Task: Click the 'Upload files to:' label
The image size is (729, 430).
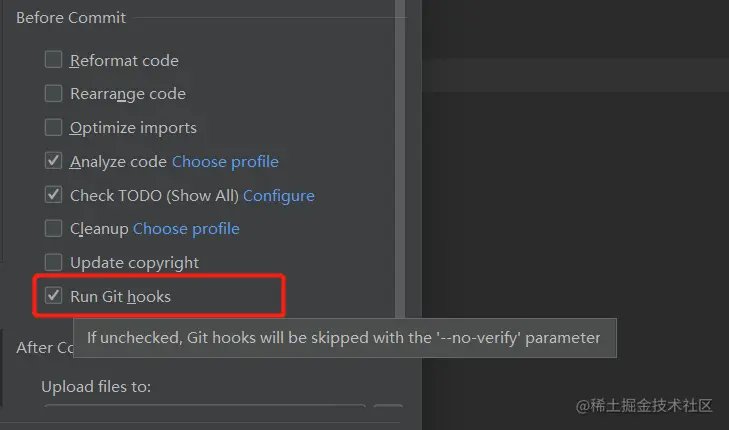Action: 96,387
